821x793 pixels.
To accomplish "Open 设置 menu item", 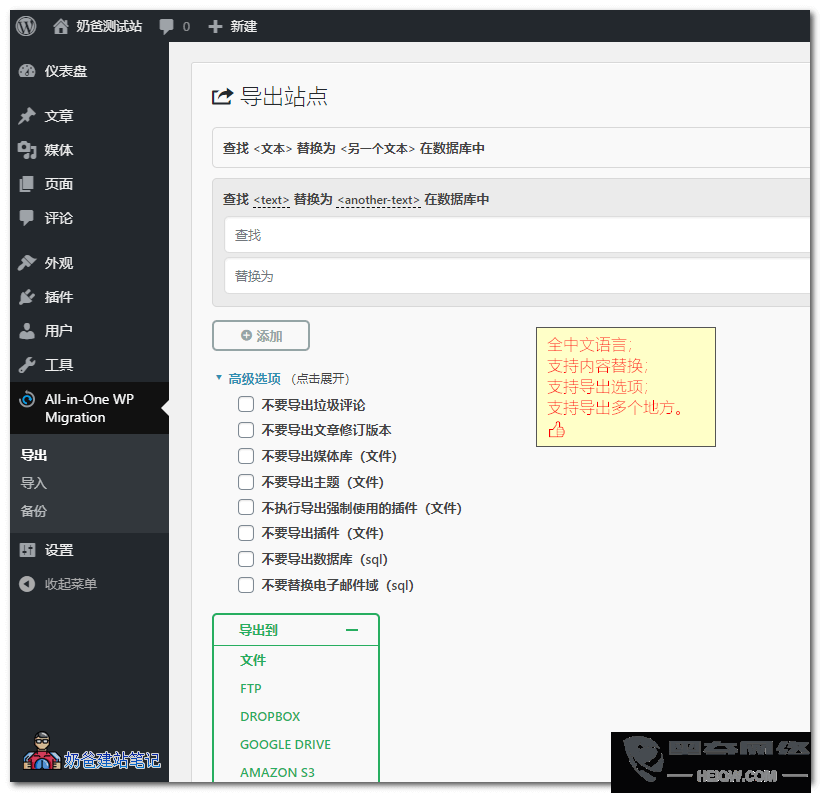I will [59, 550].
